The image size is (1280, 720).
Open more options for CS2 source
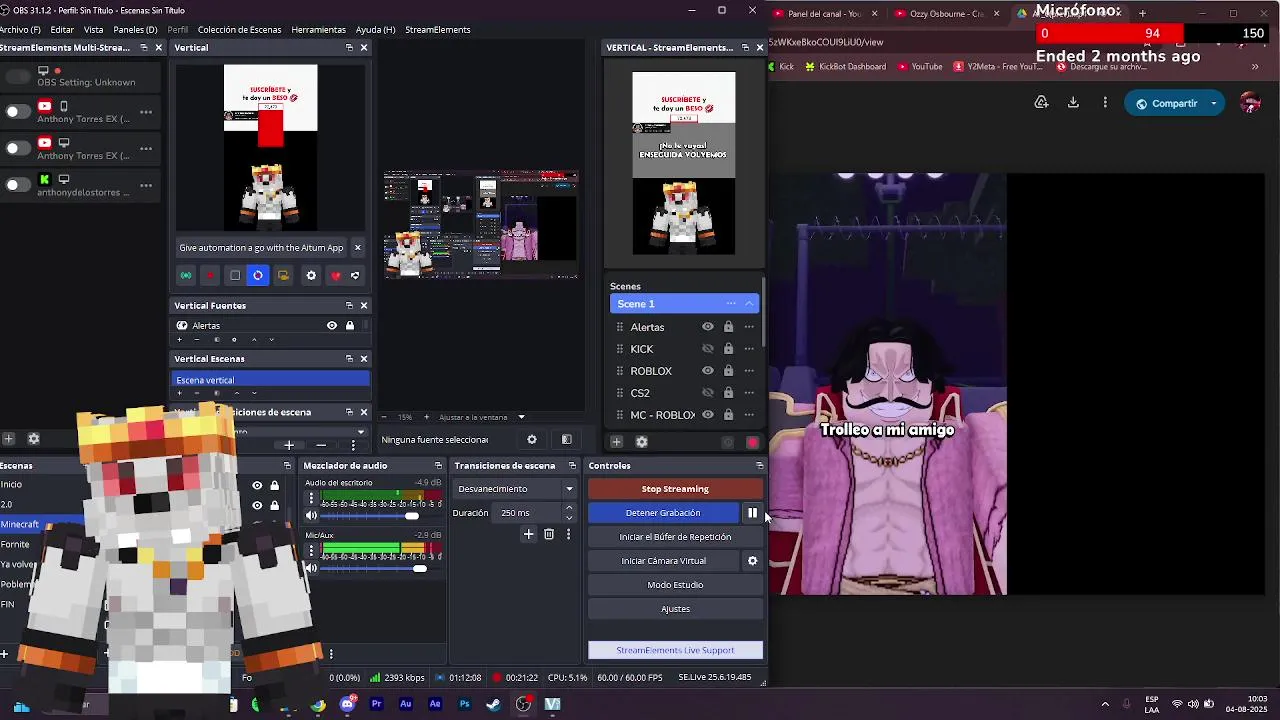(749, 393)
